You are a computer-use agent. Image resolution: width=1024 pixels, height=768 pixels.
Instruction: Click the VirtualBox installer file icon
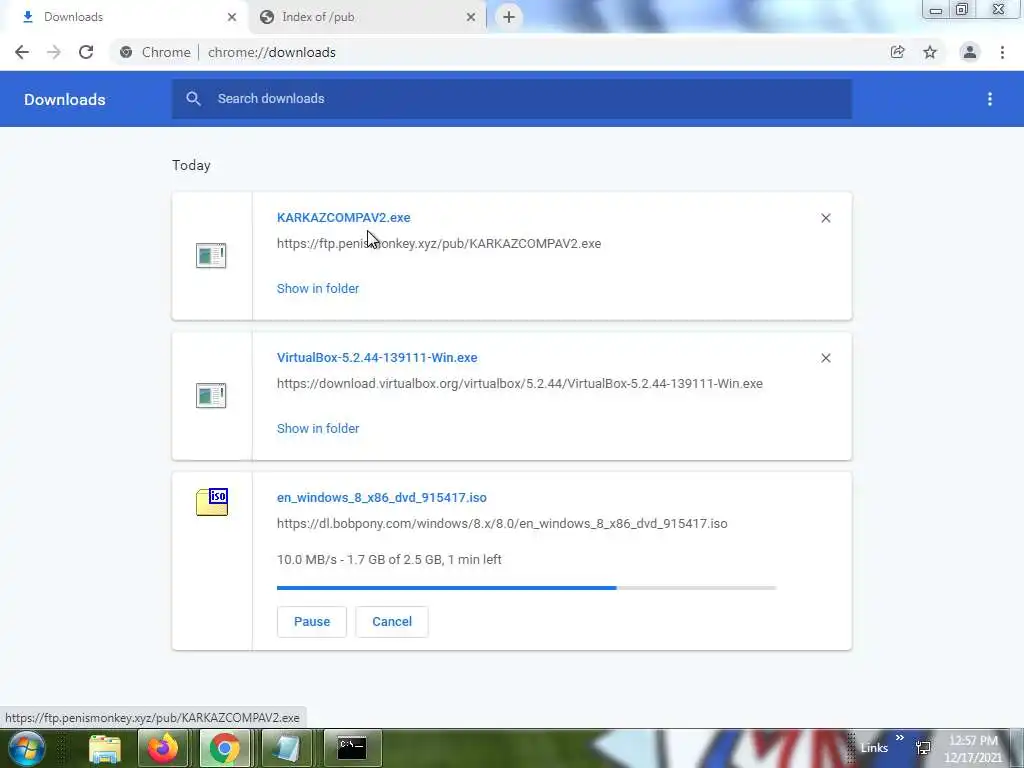[211, 395]
